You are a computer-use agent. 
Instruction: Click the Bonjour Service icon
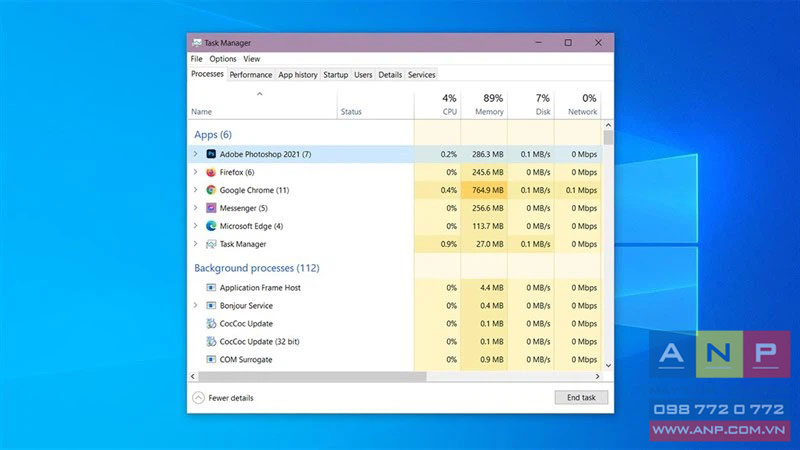(211, 305)
